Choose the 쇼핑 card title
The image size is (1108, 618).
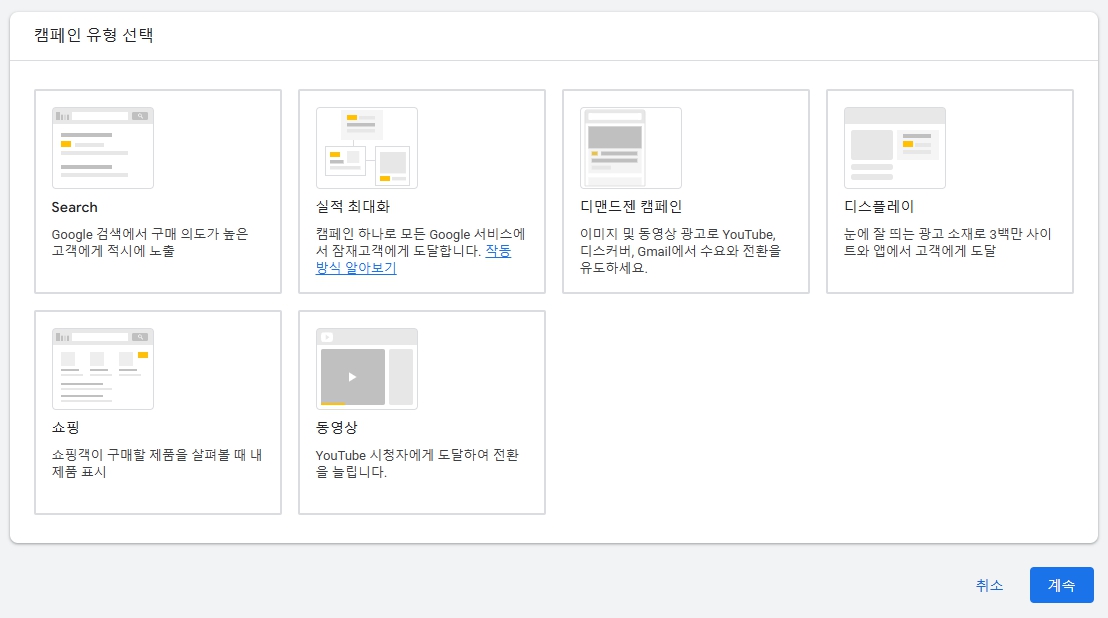[x=65, y=427]
